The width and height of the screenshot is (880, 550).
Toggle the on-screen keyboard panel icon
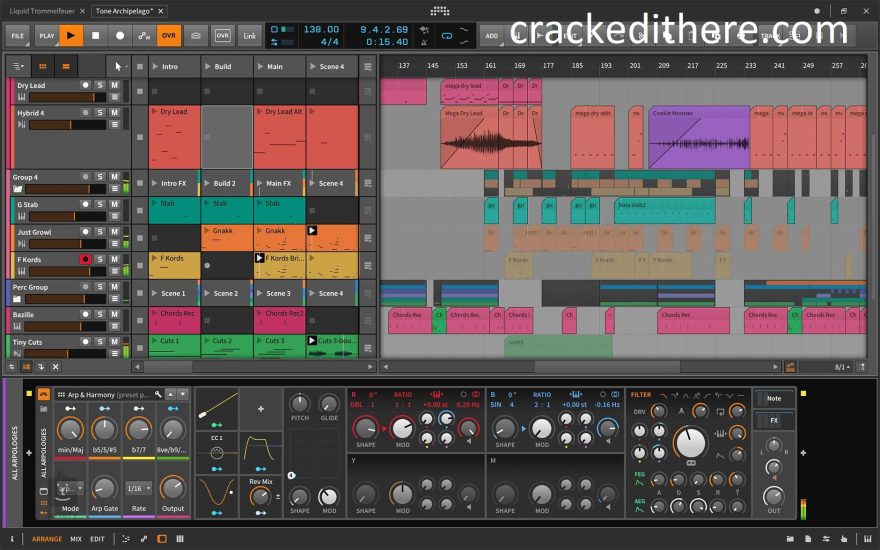[x=867, y=539]
